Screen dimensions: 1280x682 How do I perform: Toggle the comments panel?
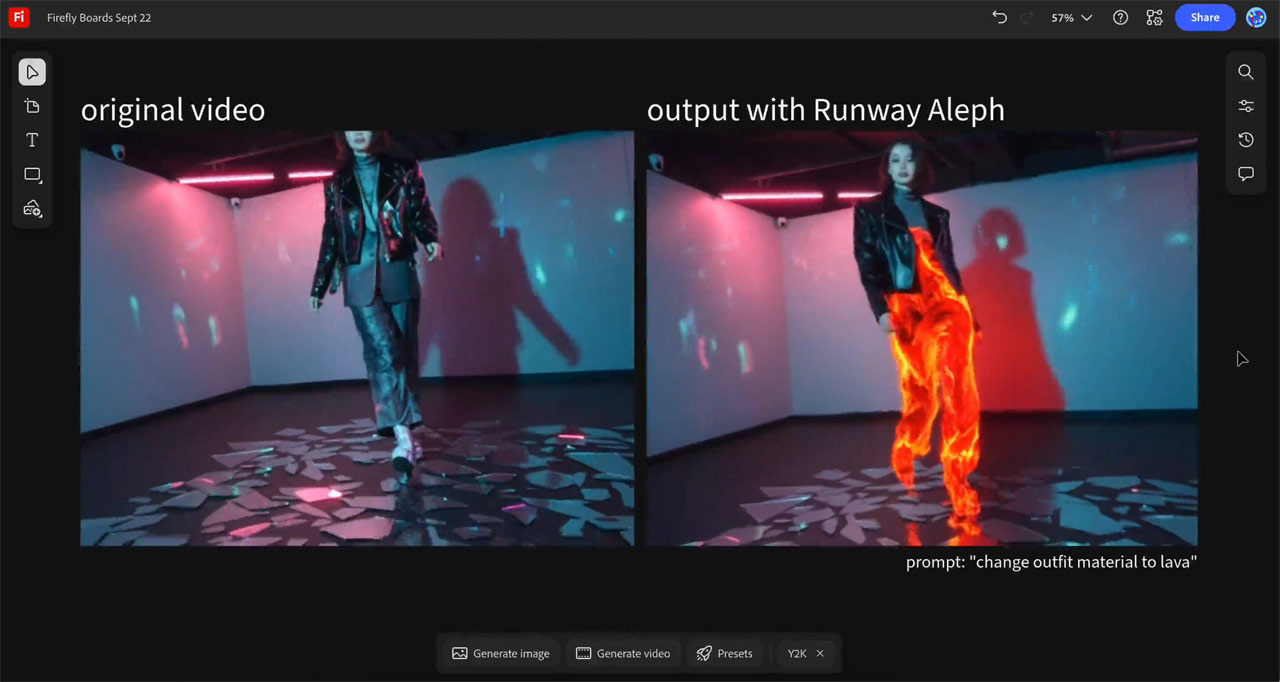[1245, 174]
